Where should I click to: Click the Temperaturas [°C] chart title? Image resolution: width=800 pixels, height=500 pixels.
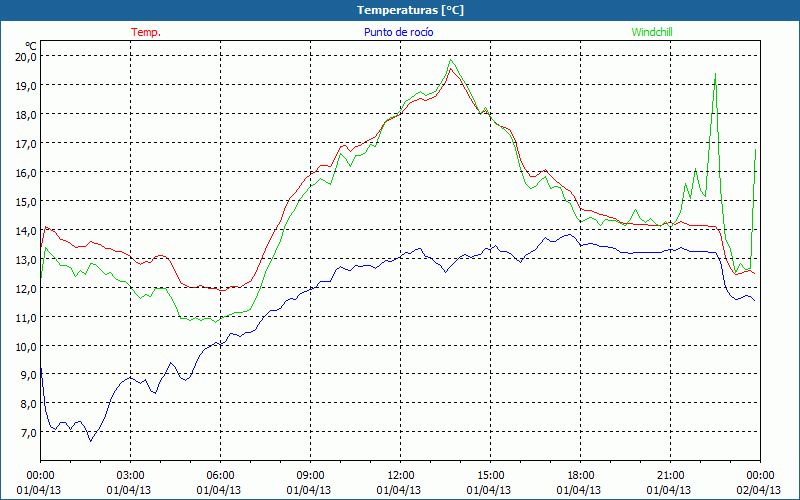[x=410, y=10]
